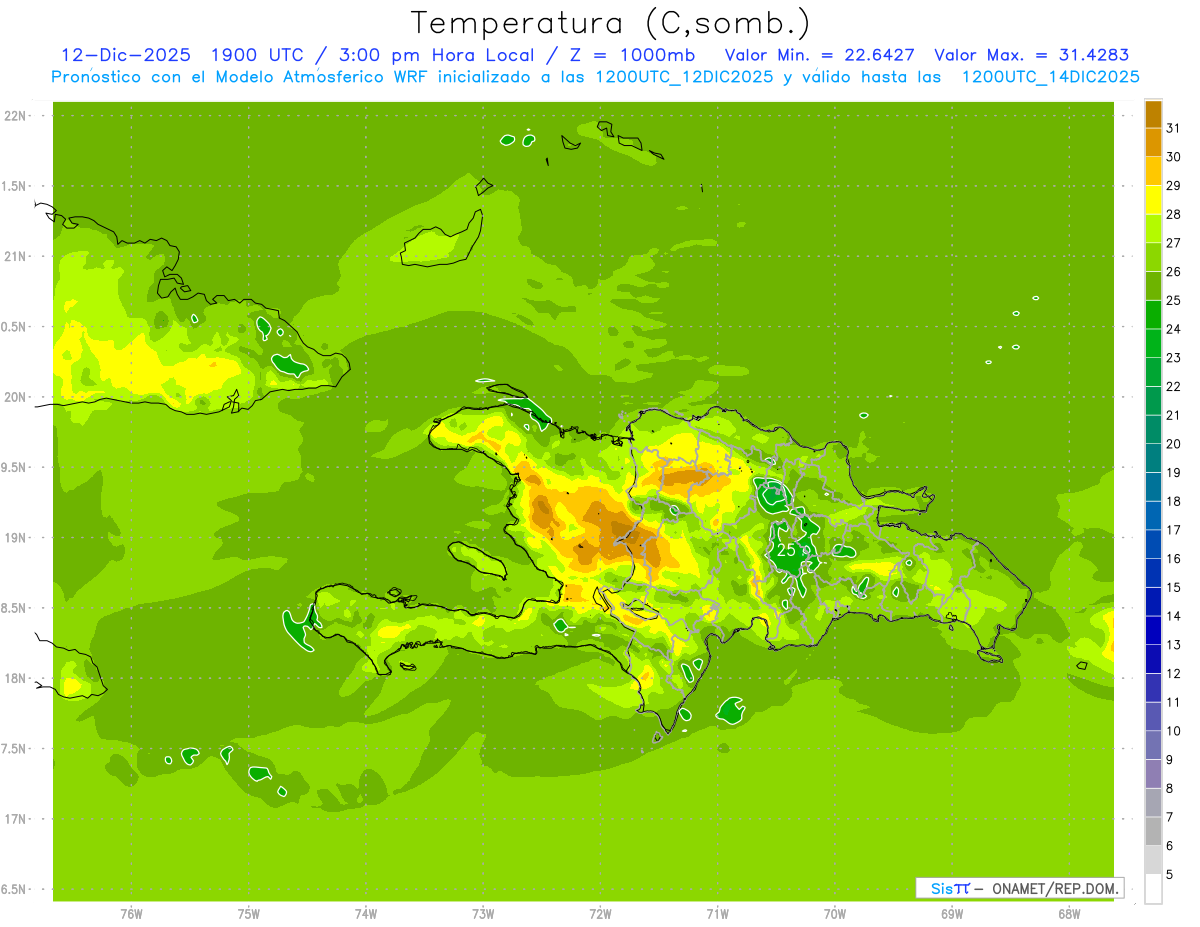Viewport: 1200px width, 927px height.
Task: Click the "18N" latitude axis label
Action: (x=15, y=679)
